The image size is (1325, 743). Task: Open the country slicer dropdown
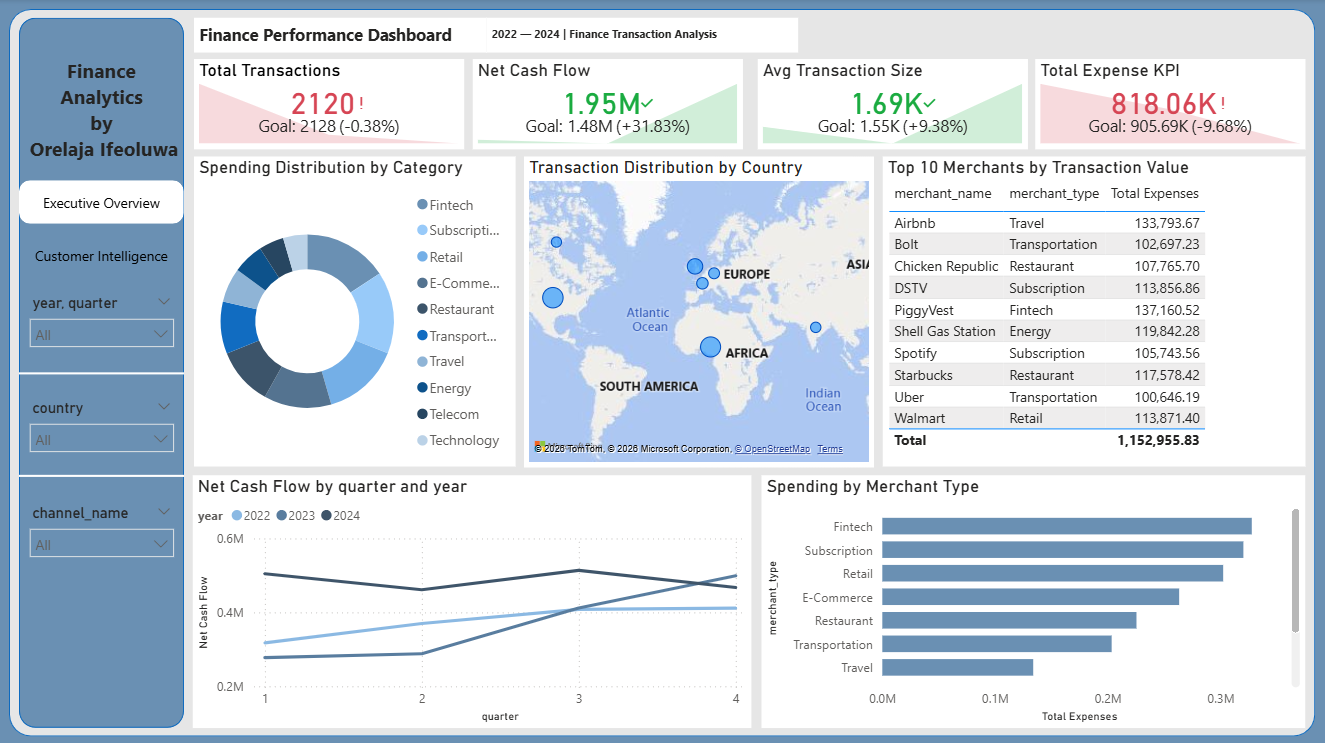[x=103, y=439]
